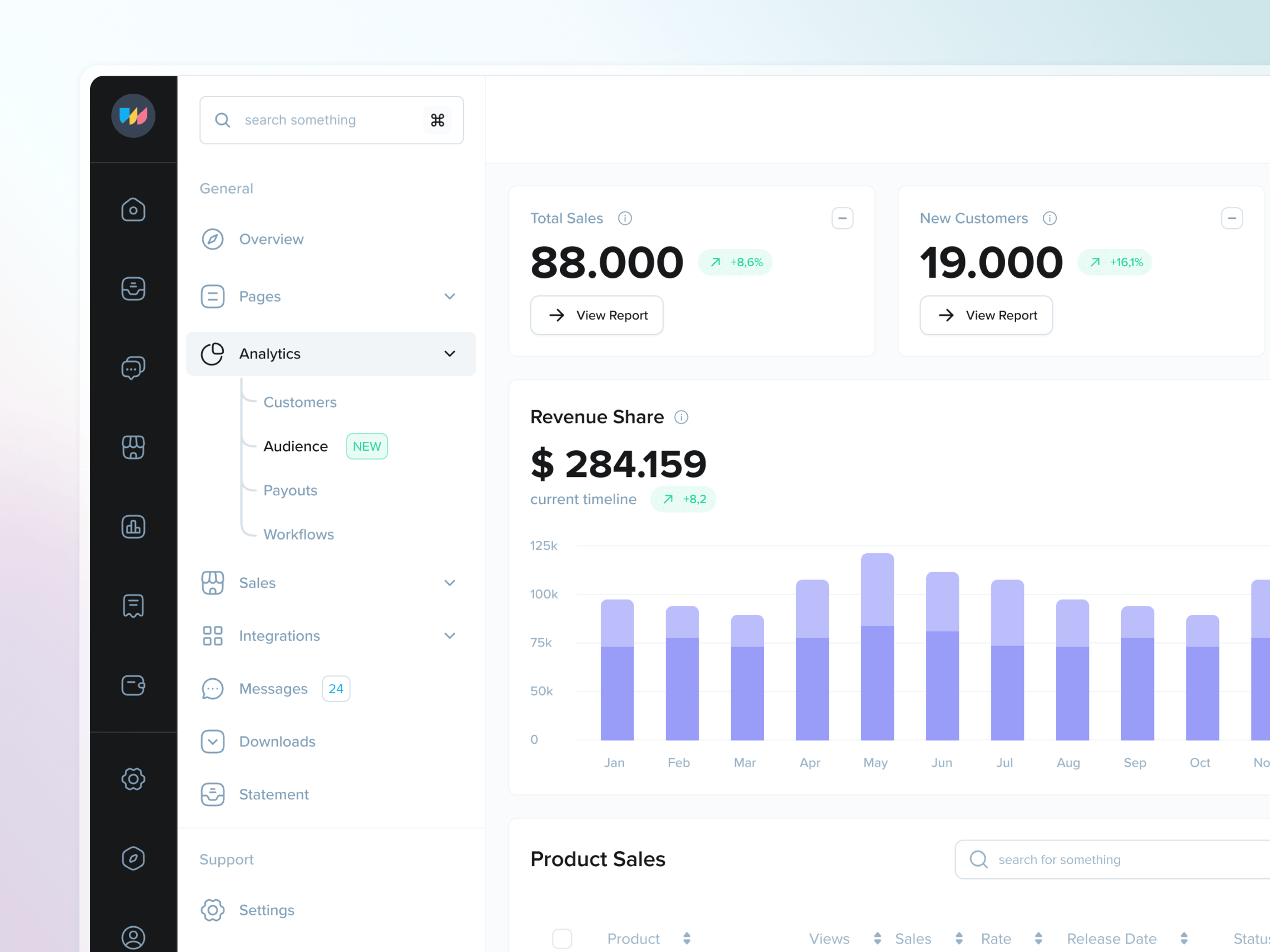Image resolution: width=1270 pixels, height=952 pixels.
Task: Click the magnifier icon in sidebar search
Action: click(222, 120)
